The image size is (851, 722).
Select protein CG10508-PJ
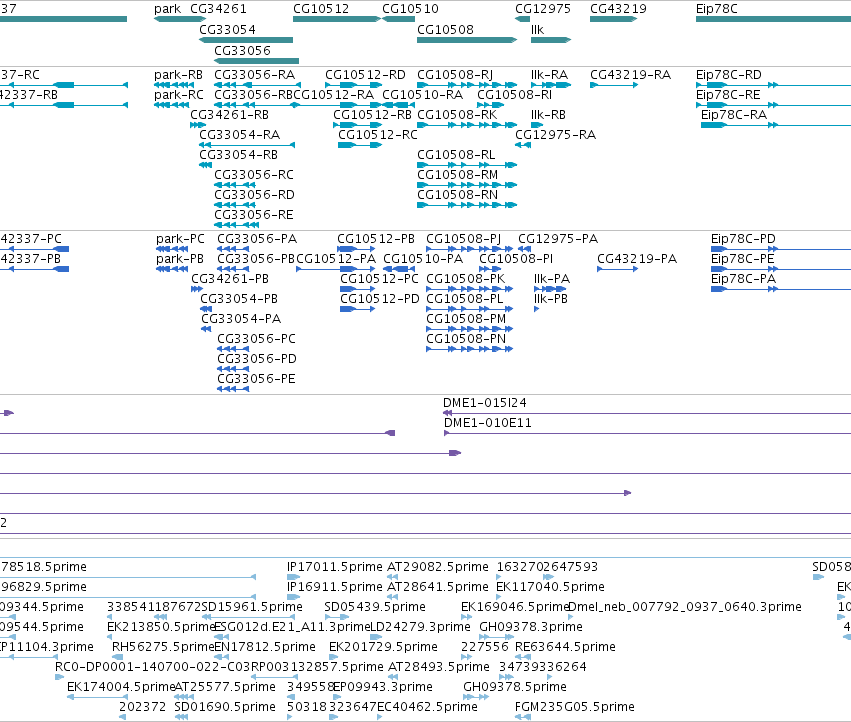click(x=463, y=239)
